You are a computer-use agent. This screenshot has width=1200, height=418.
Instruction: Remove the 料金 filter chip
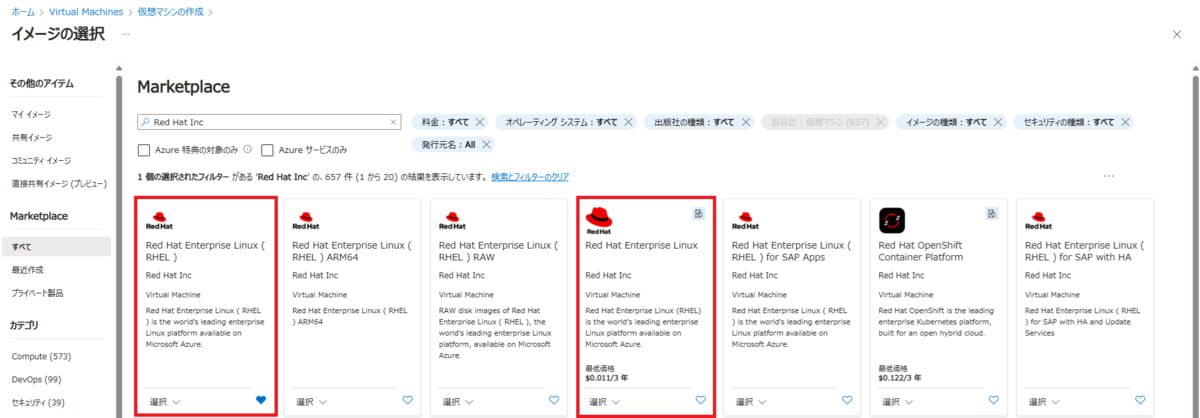coord(480,122)
